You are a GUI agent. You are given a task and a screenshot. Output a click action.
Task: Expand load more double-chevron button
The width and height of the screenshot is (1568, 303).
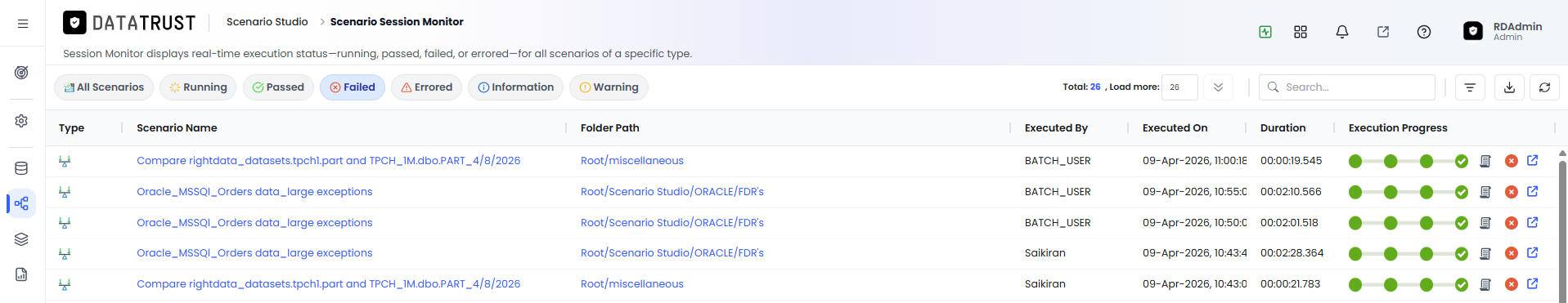click(1218, 87)
